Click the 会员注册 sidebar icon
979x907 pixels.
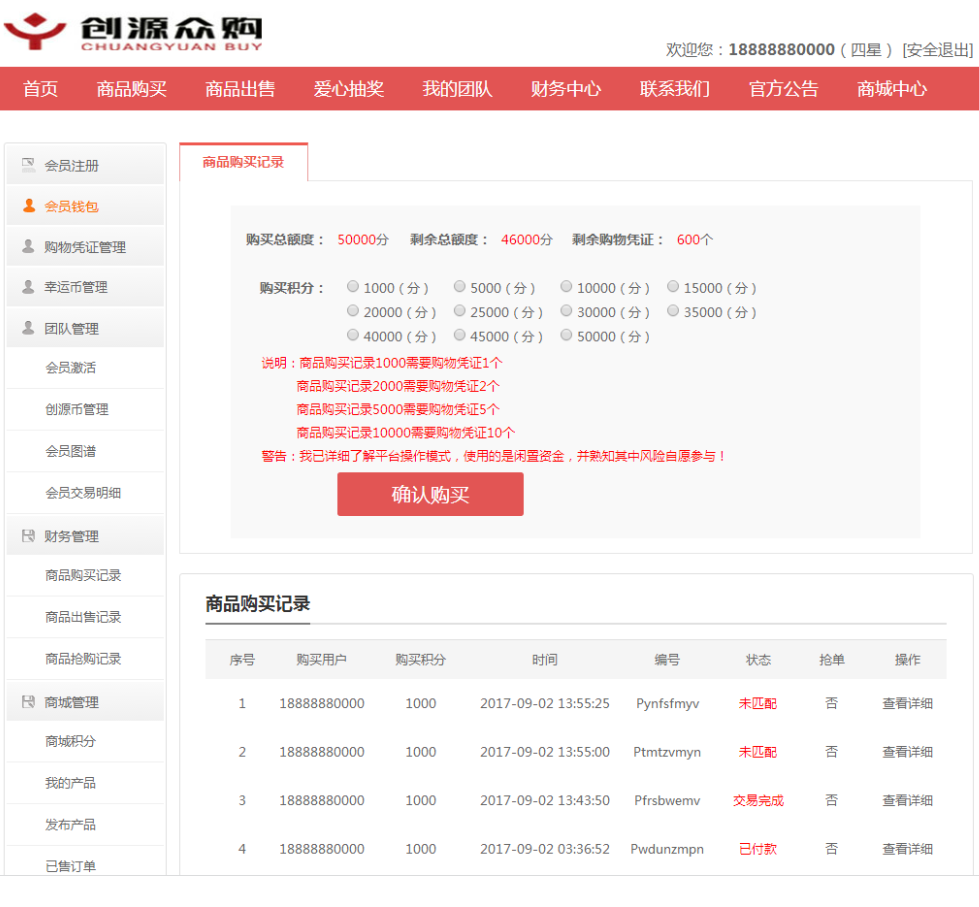28,165
